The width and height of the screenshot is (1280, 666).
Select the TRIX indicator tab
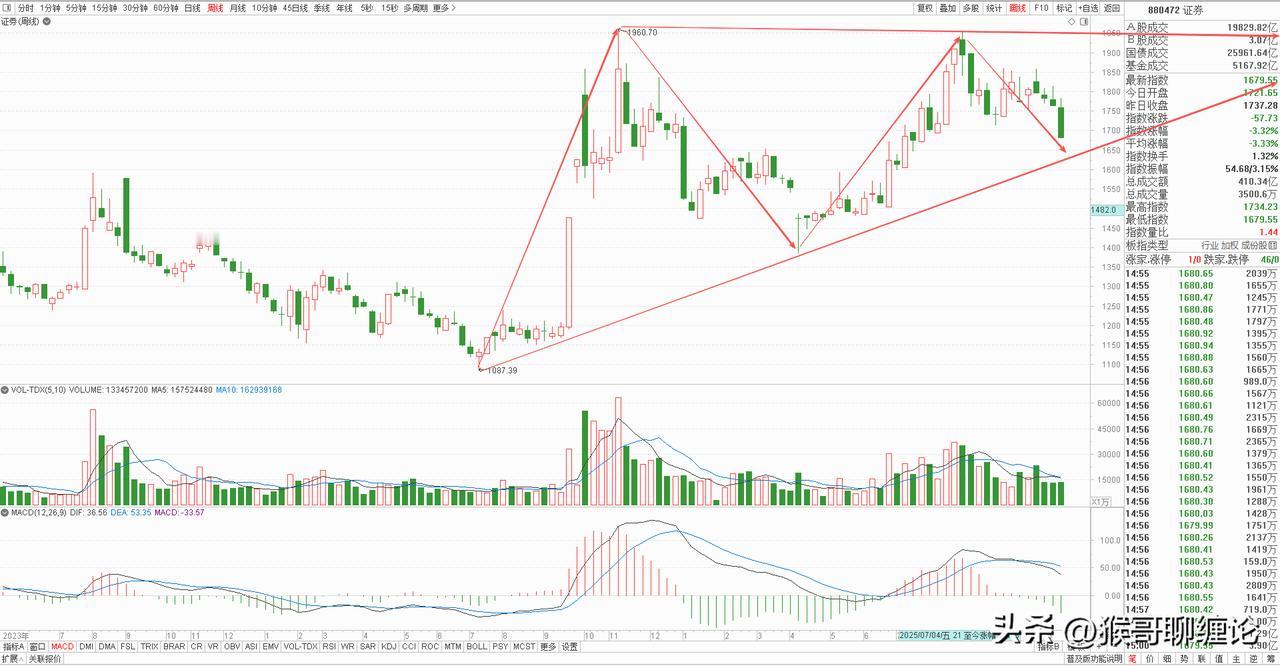pyautogui.click(x=149, y=646)
